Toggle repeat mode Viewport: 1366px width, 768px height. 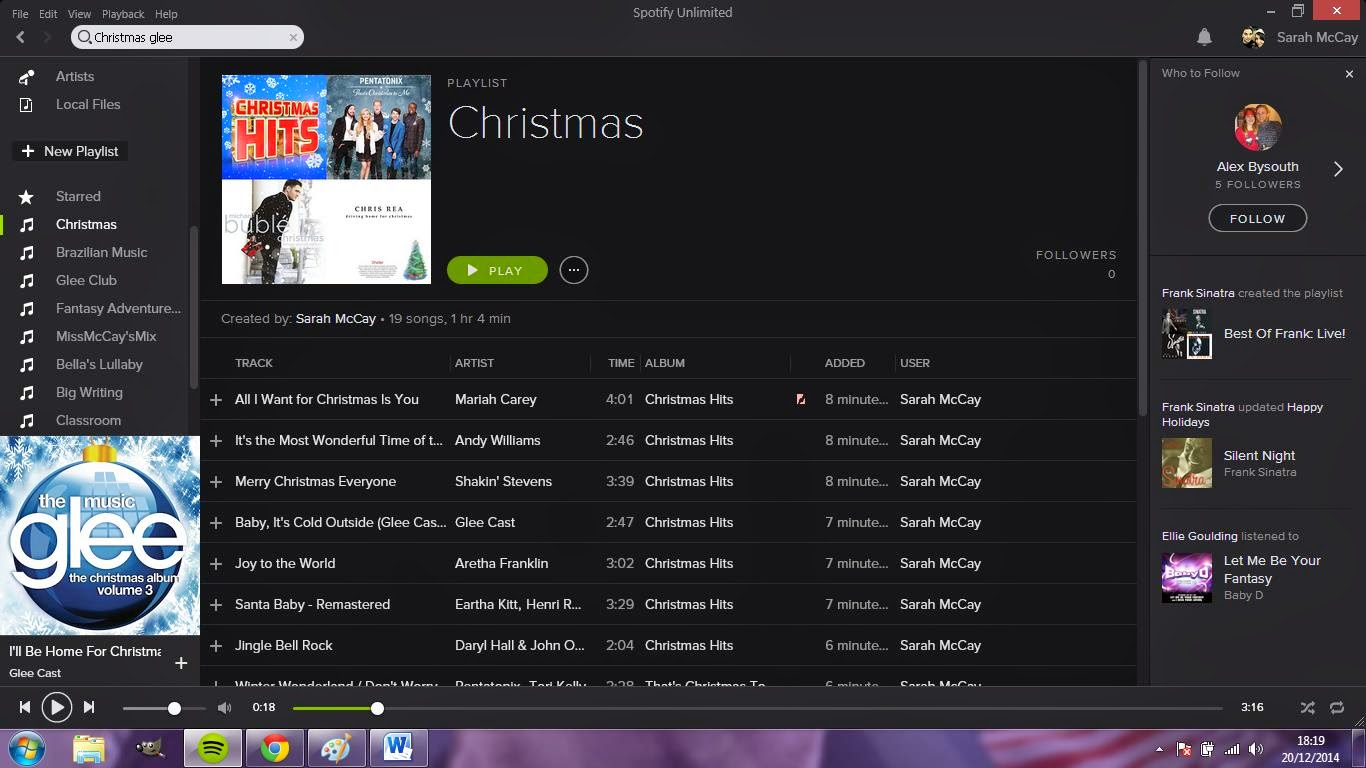click(1337, 707)
